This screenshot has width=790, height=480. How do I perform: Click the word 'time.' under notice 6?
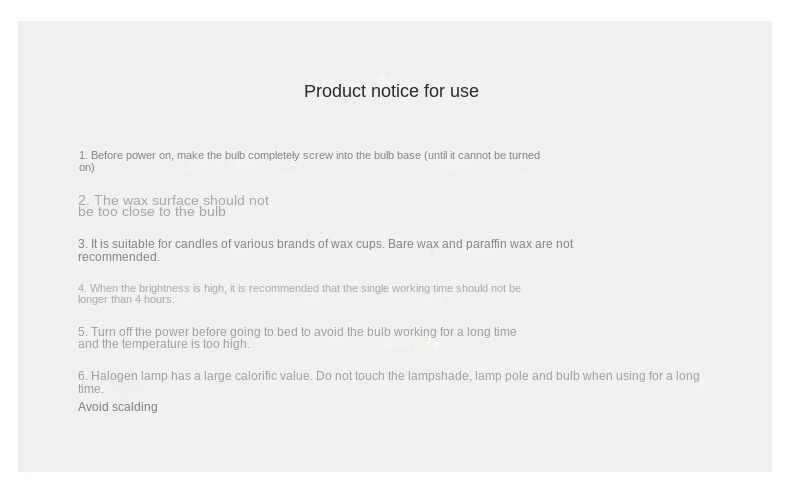pyautogui.click(x=91, y=389)
